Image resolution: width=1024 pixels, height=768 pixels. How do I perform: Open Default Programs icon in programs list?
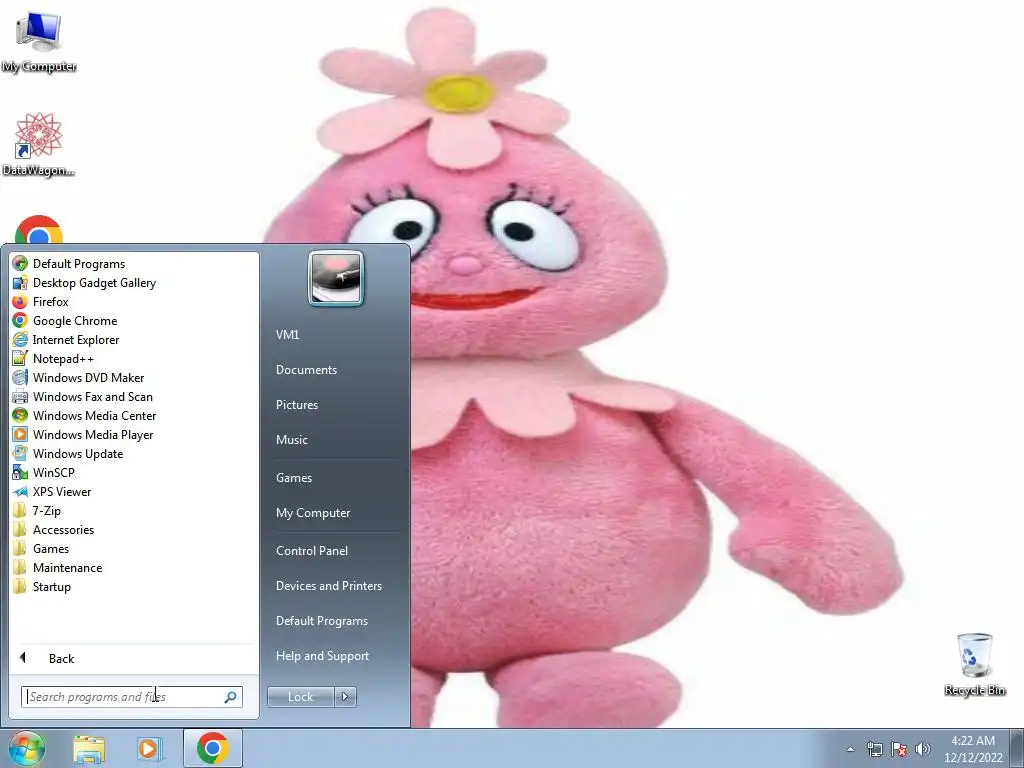(20, 264)
